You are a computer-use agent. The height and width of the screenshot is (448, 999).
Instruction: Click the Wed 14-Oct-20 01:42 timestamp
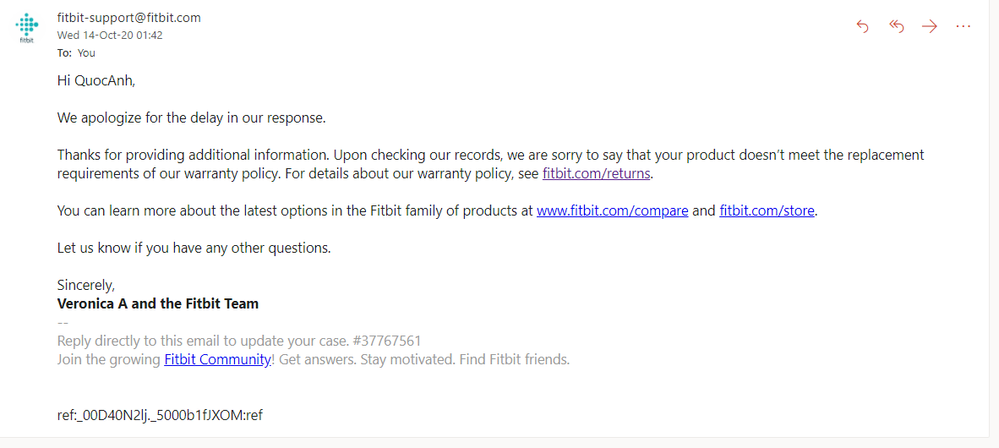click(x=110, y=35)
